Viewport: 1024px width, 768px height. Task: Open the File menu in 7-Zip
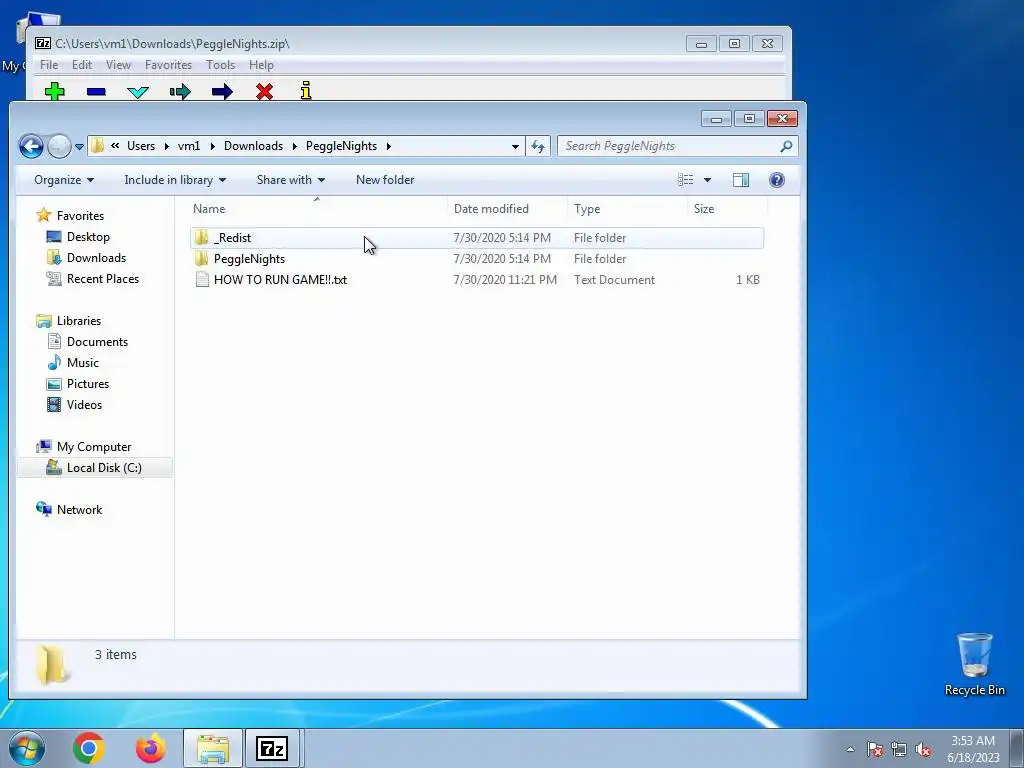click(x=49, y=65)
